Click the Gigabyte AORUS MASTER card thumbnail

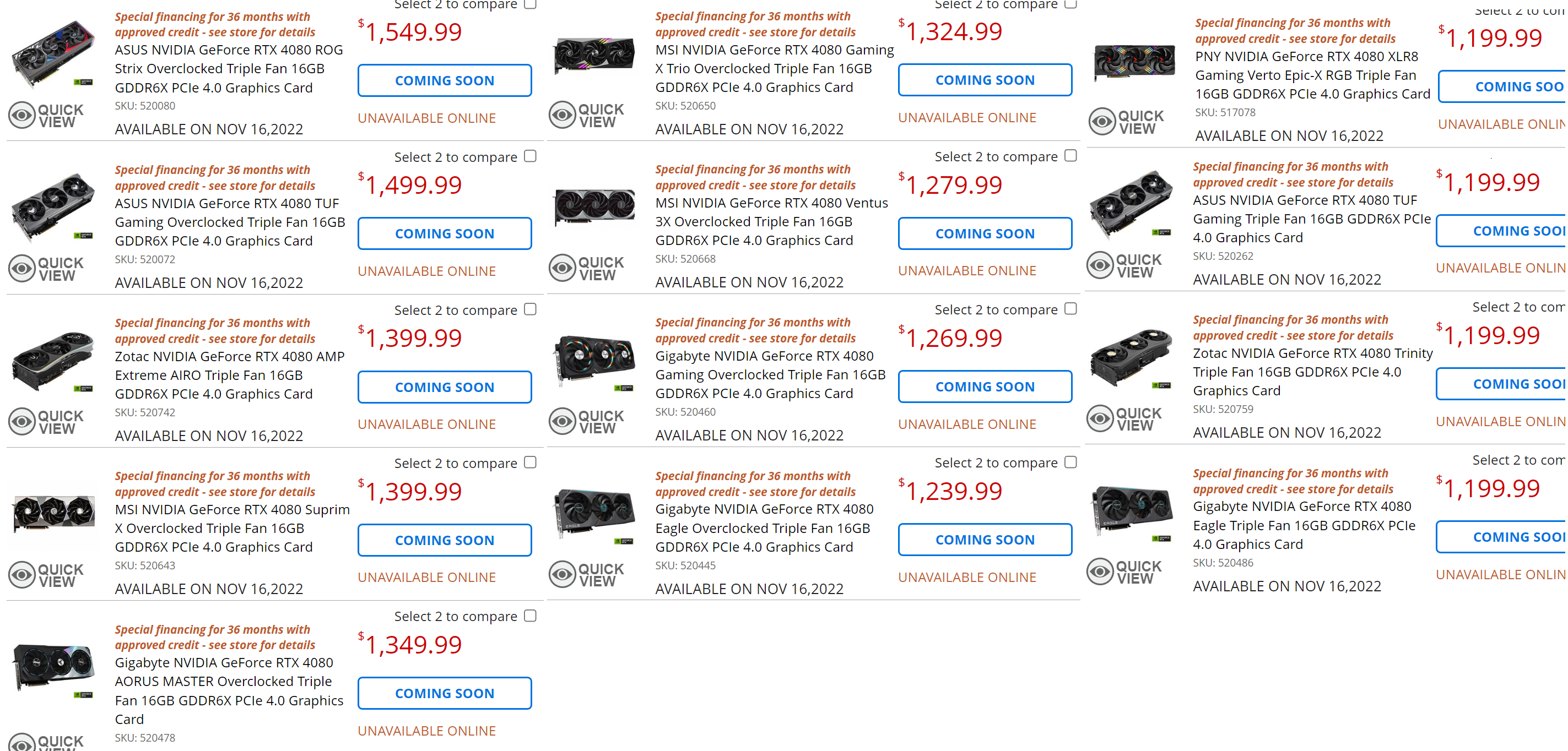pyautogui.click(x=53, y=668)
